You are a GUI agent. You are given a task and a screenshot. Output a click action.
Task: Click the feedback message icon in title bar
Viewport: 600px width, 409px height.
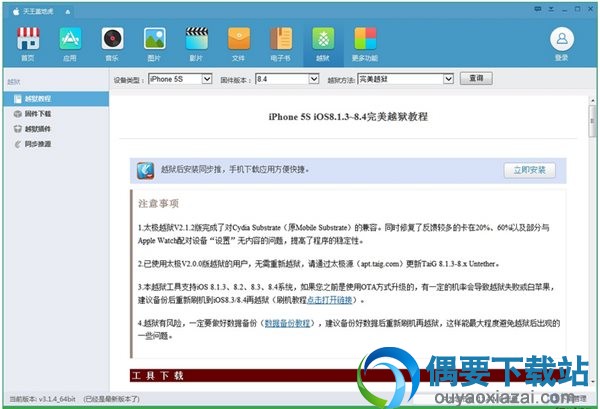tap(538, 9)
